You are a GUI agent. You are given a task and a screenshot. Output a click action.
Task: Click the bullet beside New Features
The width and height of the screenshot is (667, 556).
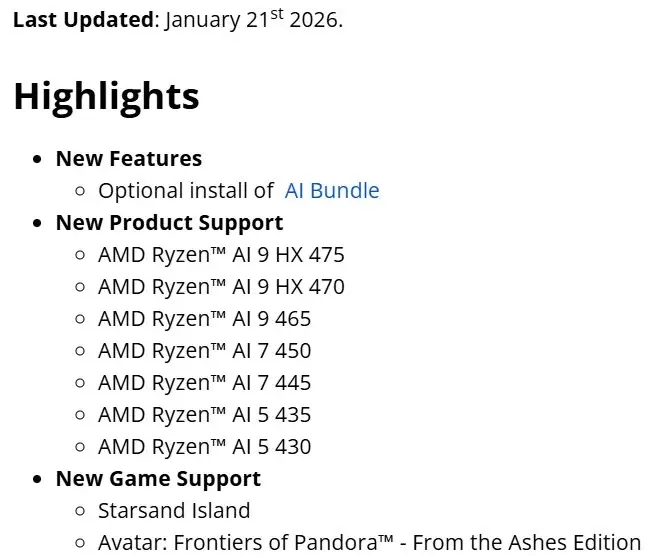tap(38, 160)
